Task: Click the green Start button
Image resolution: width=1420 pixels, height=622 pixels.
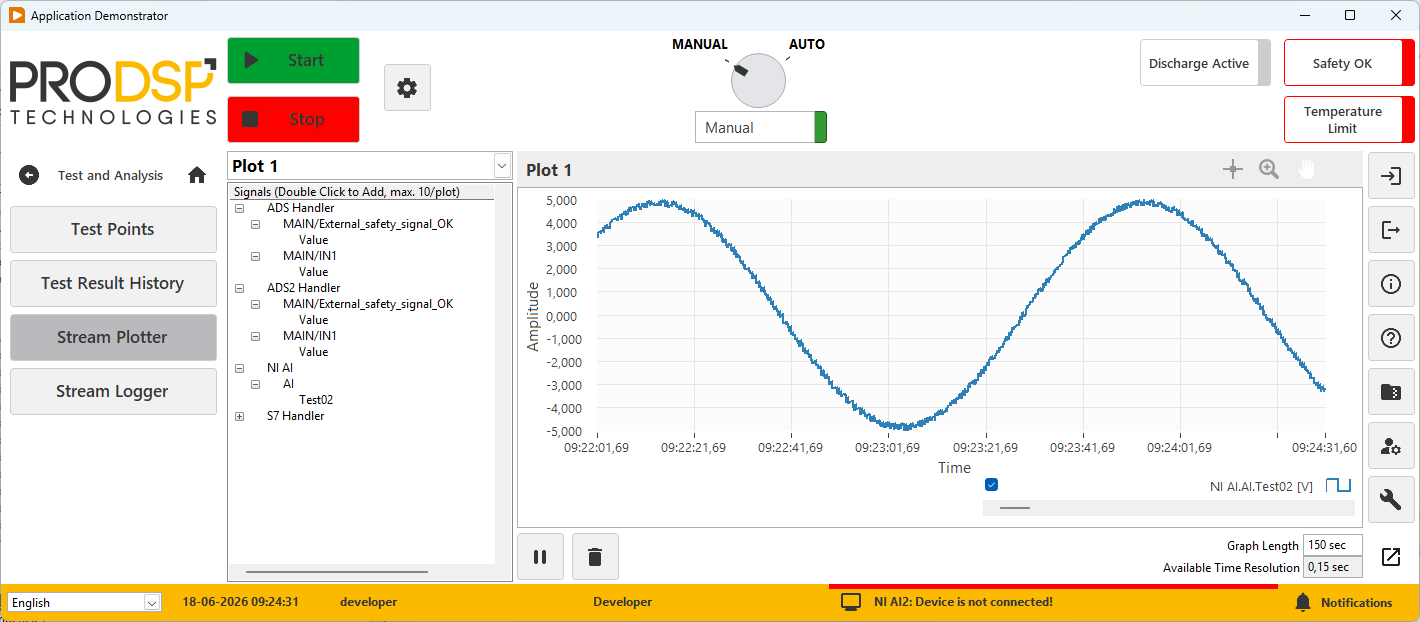Action: pyautogui.click(x=293, y=60)
